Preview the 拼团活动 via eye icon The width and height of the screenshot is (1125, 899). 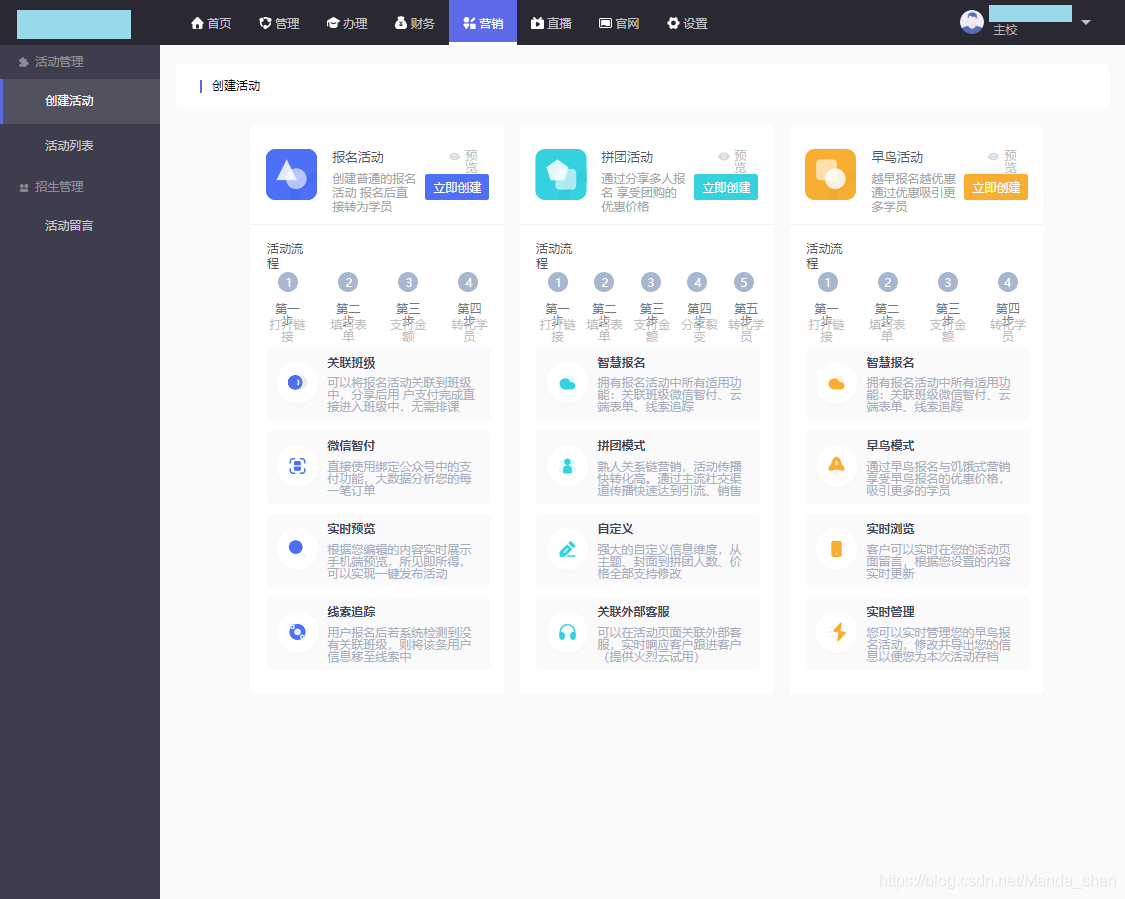(723, 156)
